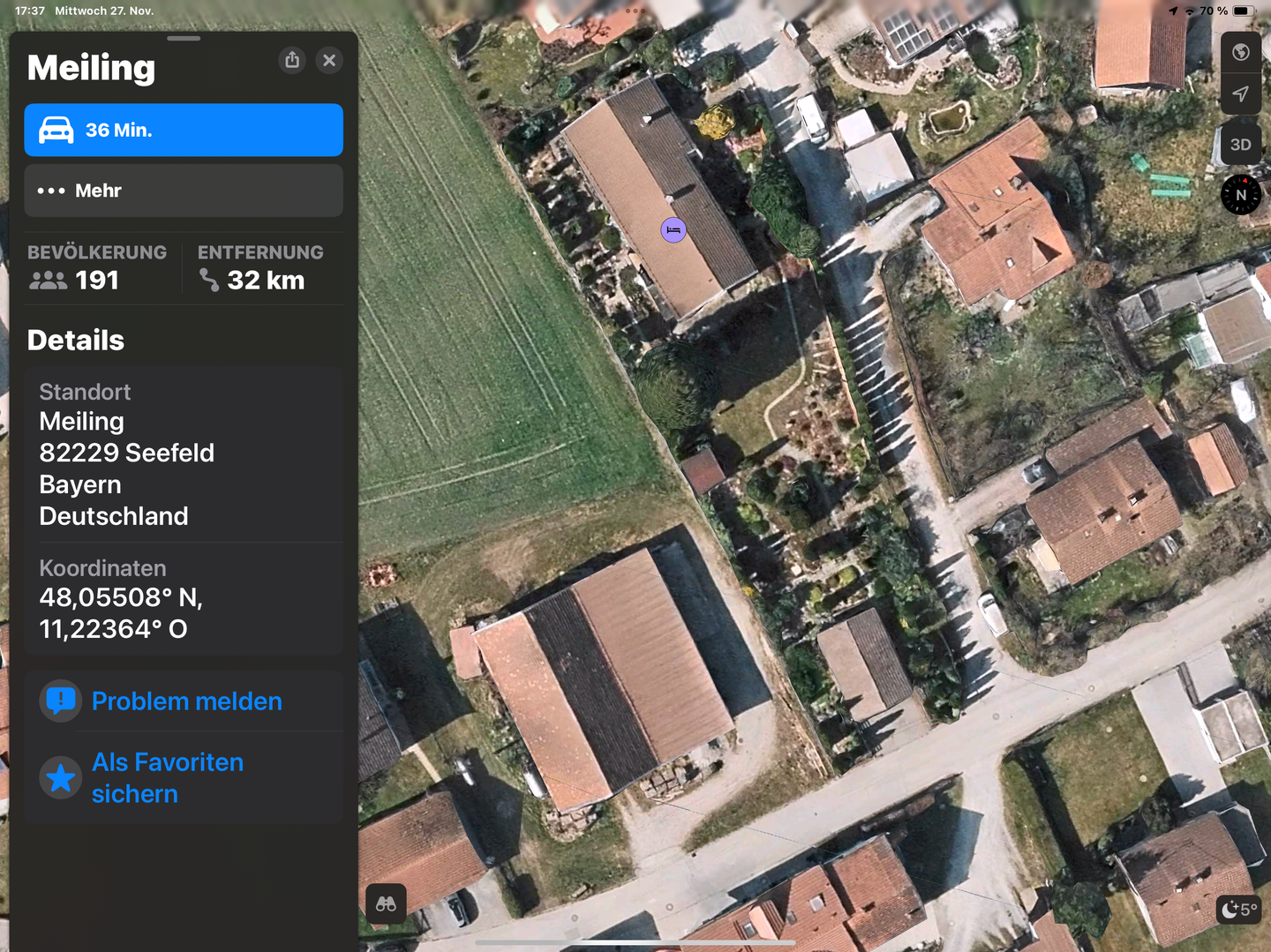Tap the weather 5° indicator
Image resolution: width=1271 pixels, height=952 pixels.
tap(1238, 909)
